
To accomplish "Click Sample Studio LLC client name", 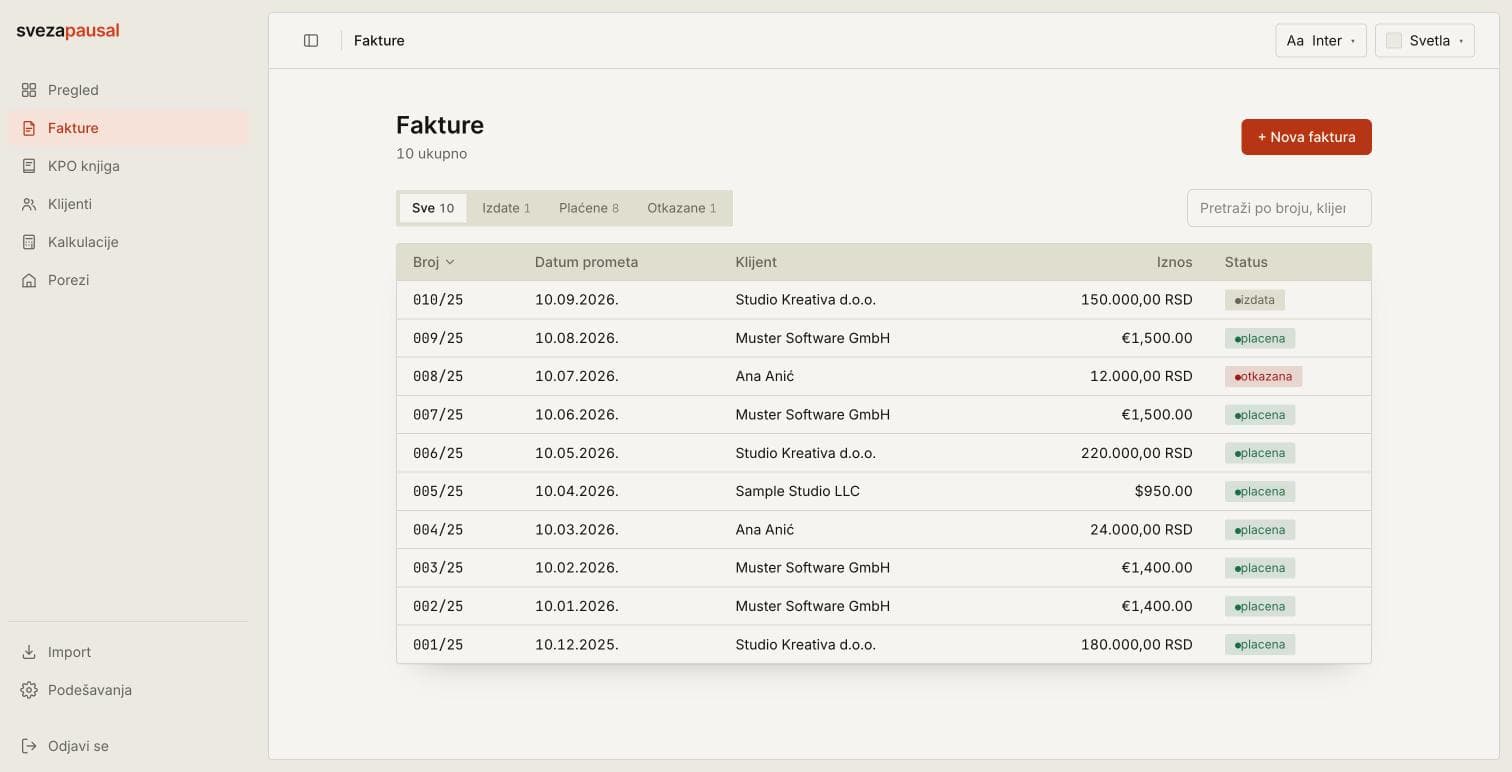I will click(x=797, y=492).
